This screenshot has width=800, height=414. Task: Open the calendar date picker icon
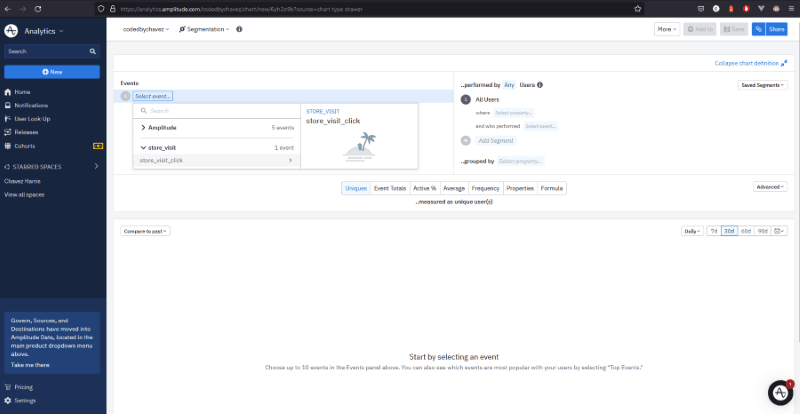click(x=779, y=231)
